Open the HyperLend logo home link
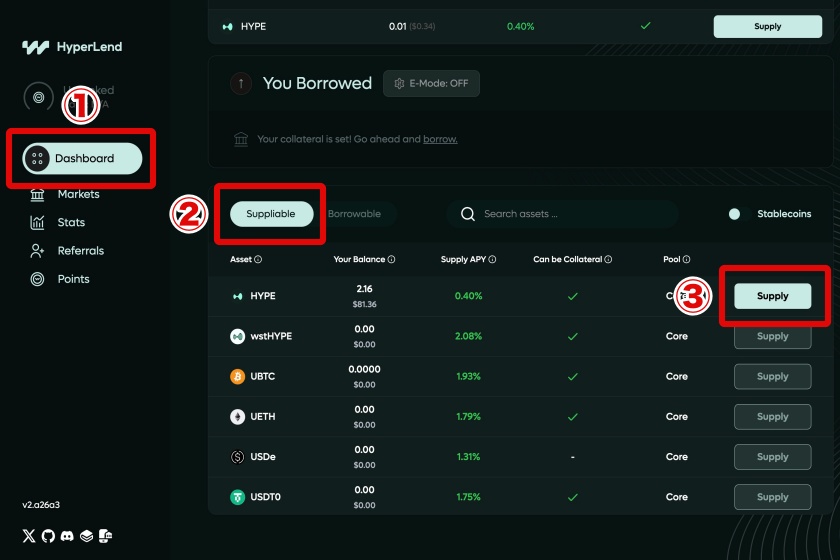The height and width of the screenshot is (560, 840). (x=72, y=47)
